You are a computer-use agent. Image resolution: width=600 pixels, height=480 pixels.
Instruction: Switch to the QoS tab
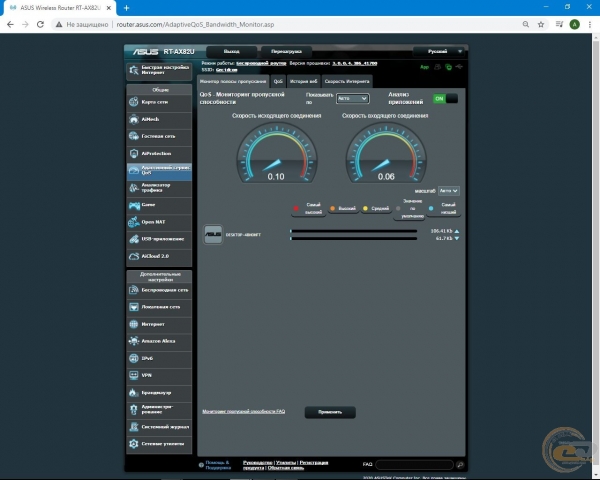(278, 81)
